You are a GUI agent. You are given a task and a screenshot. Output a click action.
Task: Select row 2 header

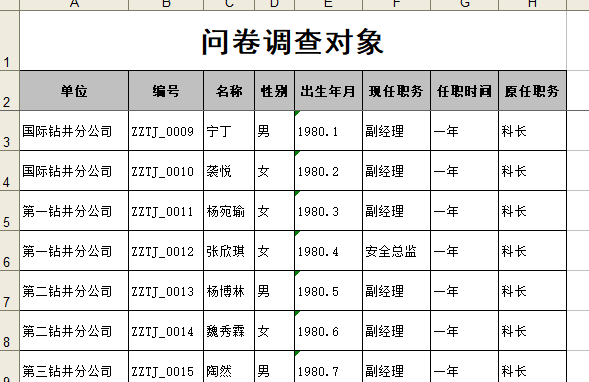[9, 91]
